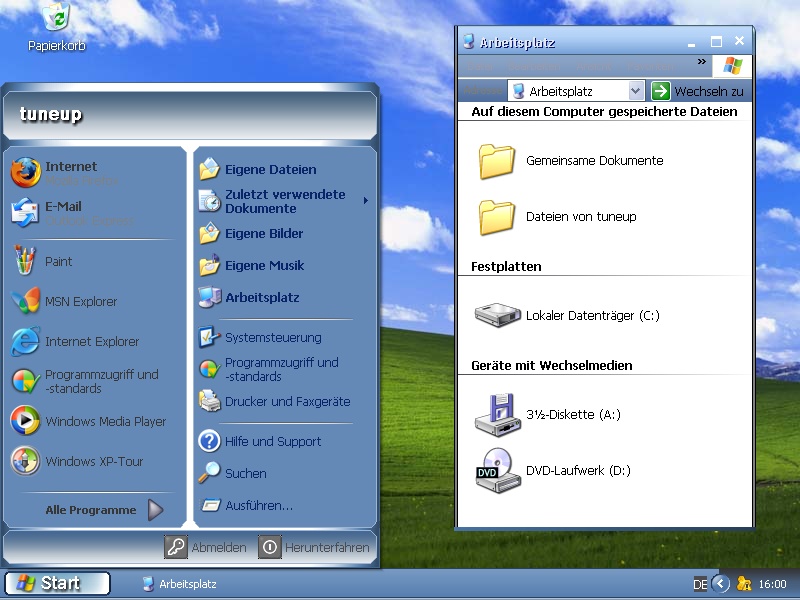Select Lokaler Datenträger (C:) drive

pos(567,315)
